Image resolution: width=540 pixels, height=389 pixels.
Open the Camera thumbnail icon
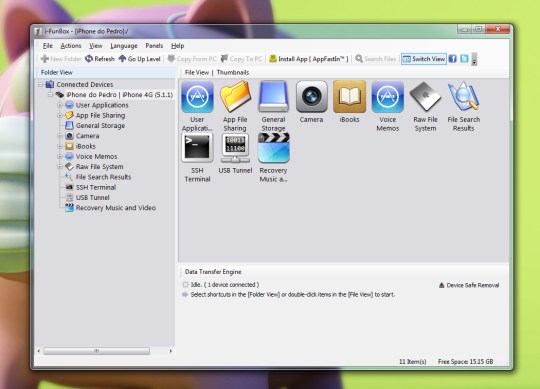(311, 97)
